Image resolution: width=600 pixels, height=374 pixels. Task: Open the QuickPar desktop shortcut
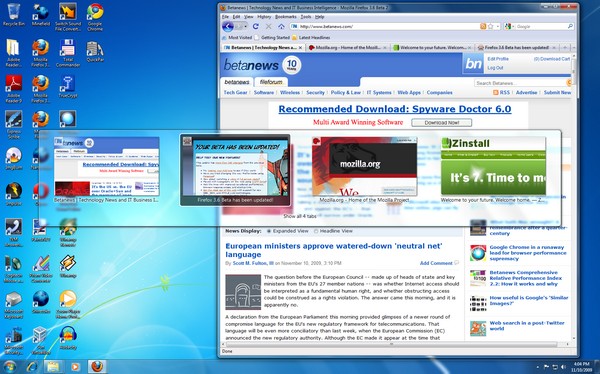point(95,51)
